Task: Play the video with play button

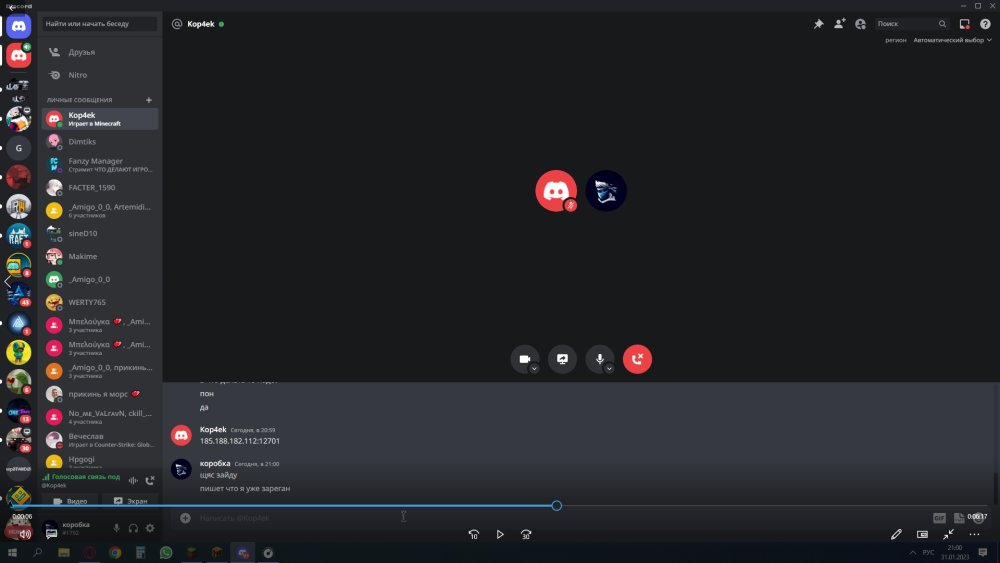Action: pyautogui.click(x=500, y=534)
